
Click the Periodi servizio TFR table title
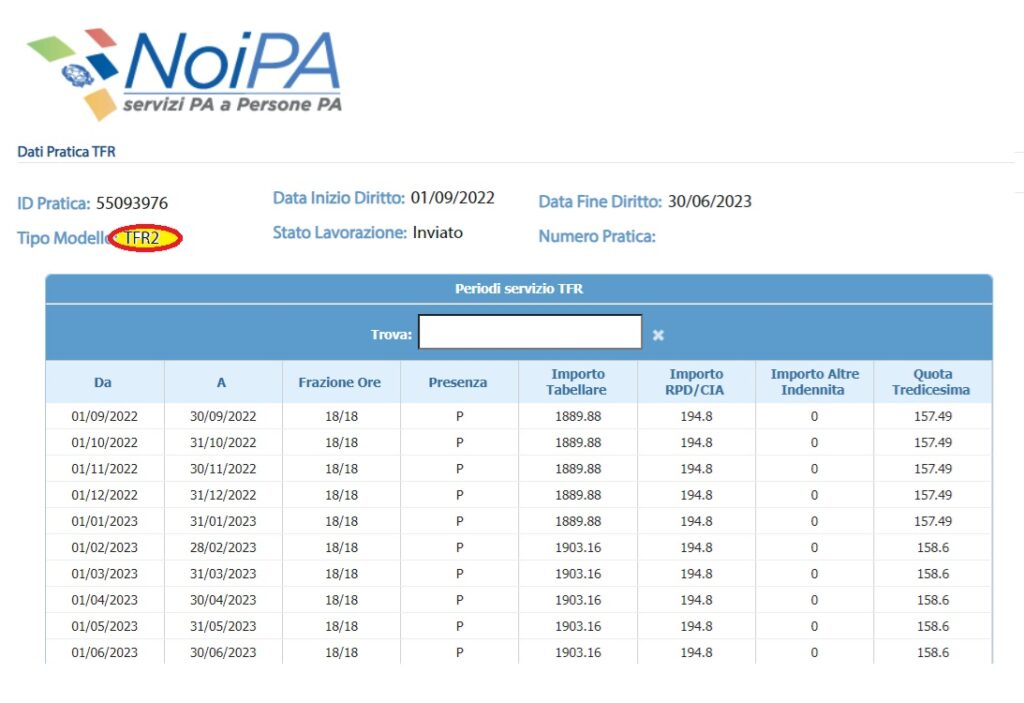pos(519,289)
